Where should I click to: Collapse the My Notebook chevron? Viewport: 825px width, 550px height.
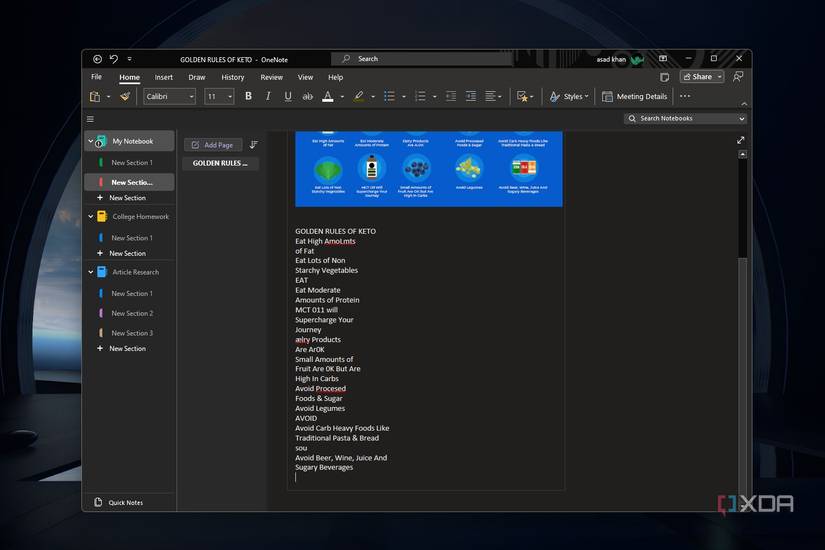[90, 141]
